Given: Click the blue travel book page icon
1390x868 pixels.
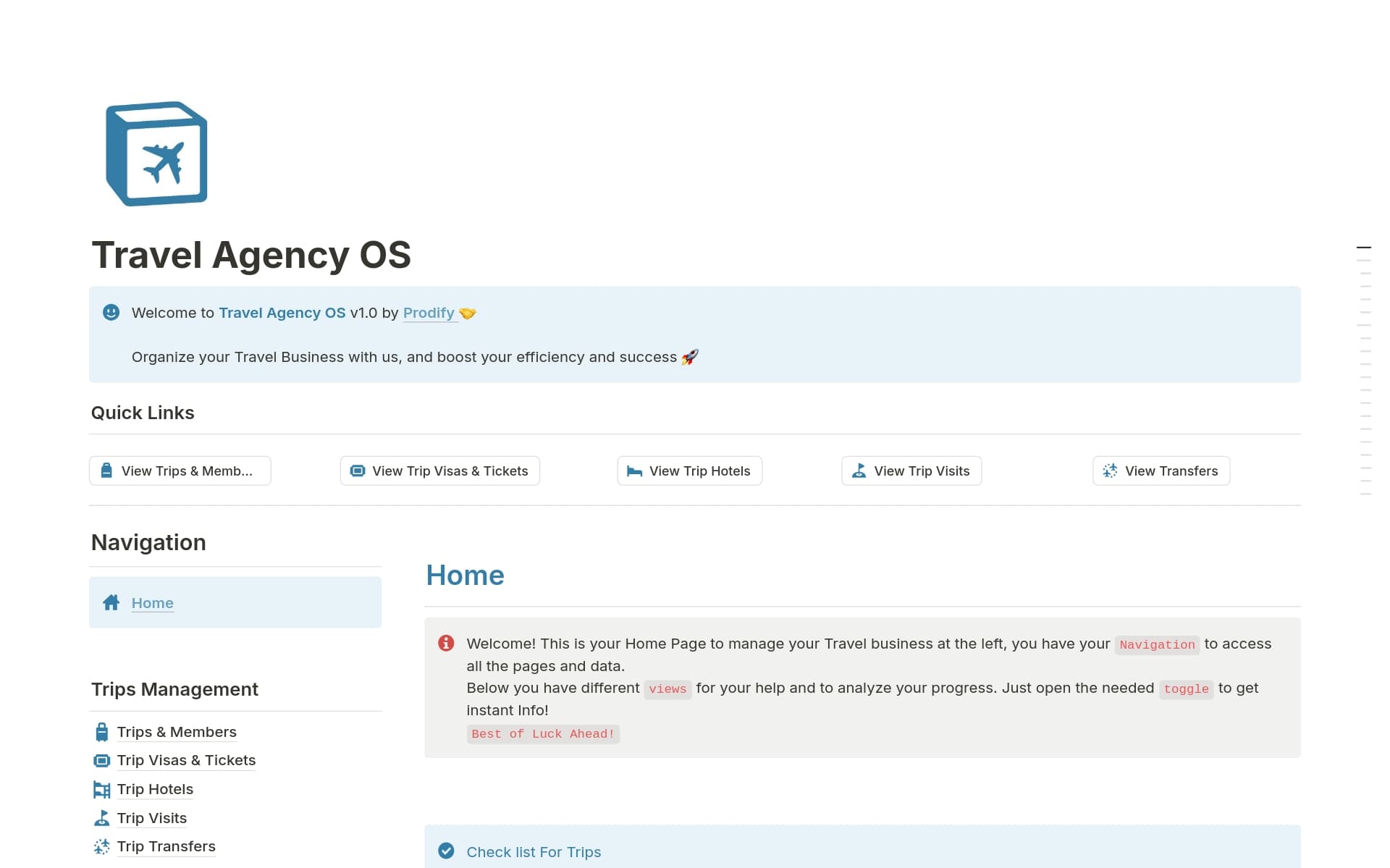Looking at the screenshot, I should pos(156,153).
